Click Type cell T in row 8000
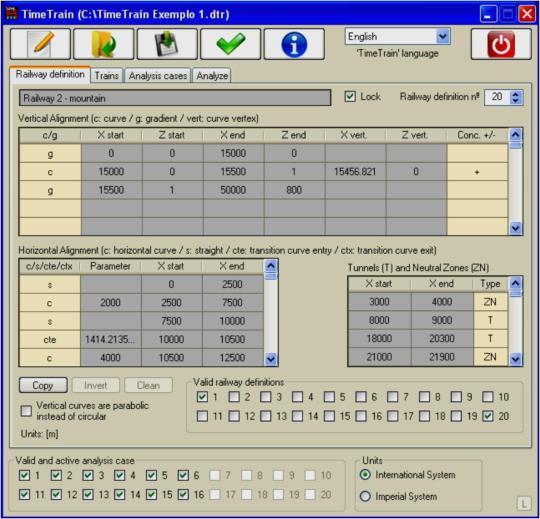 [490, 320]
